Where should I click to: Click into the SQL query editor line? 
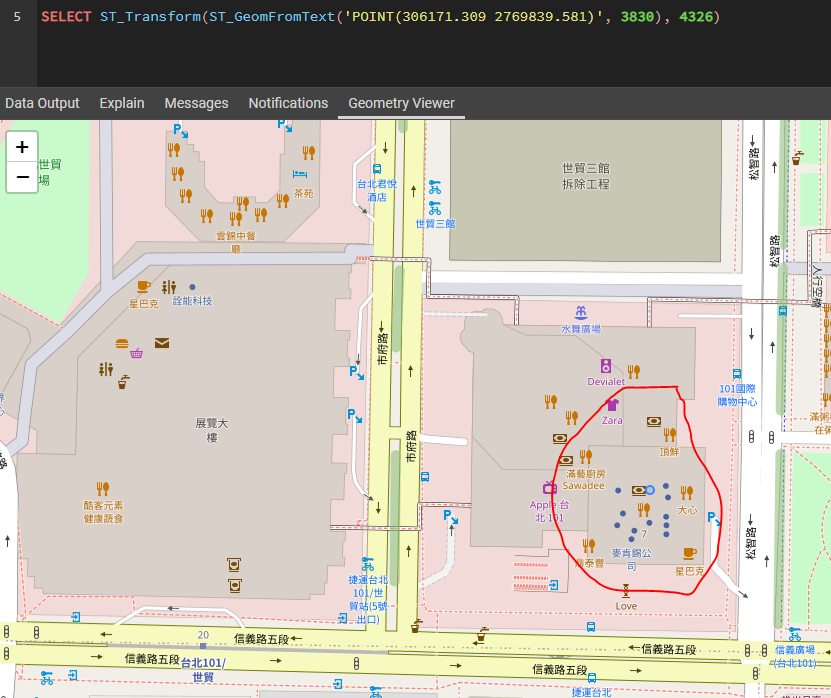point(400,17)
